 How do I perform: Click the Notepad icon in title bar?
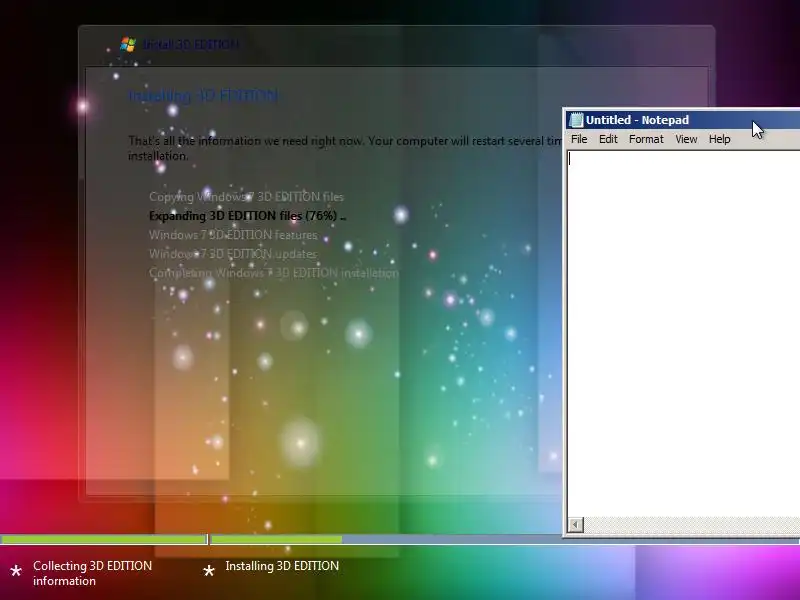pos(576,120)
